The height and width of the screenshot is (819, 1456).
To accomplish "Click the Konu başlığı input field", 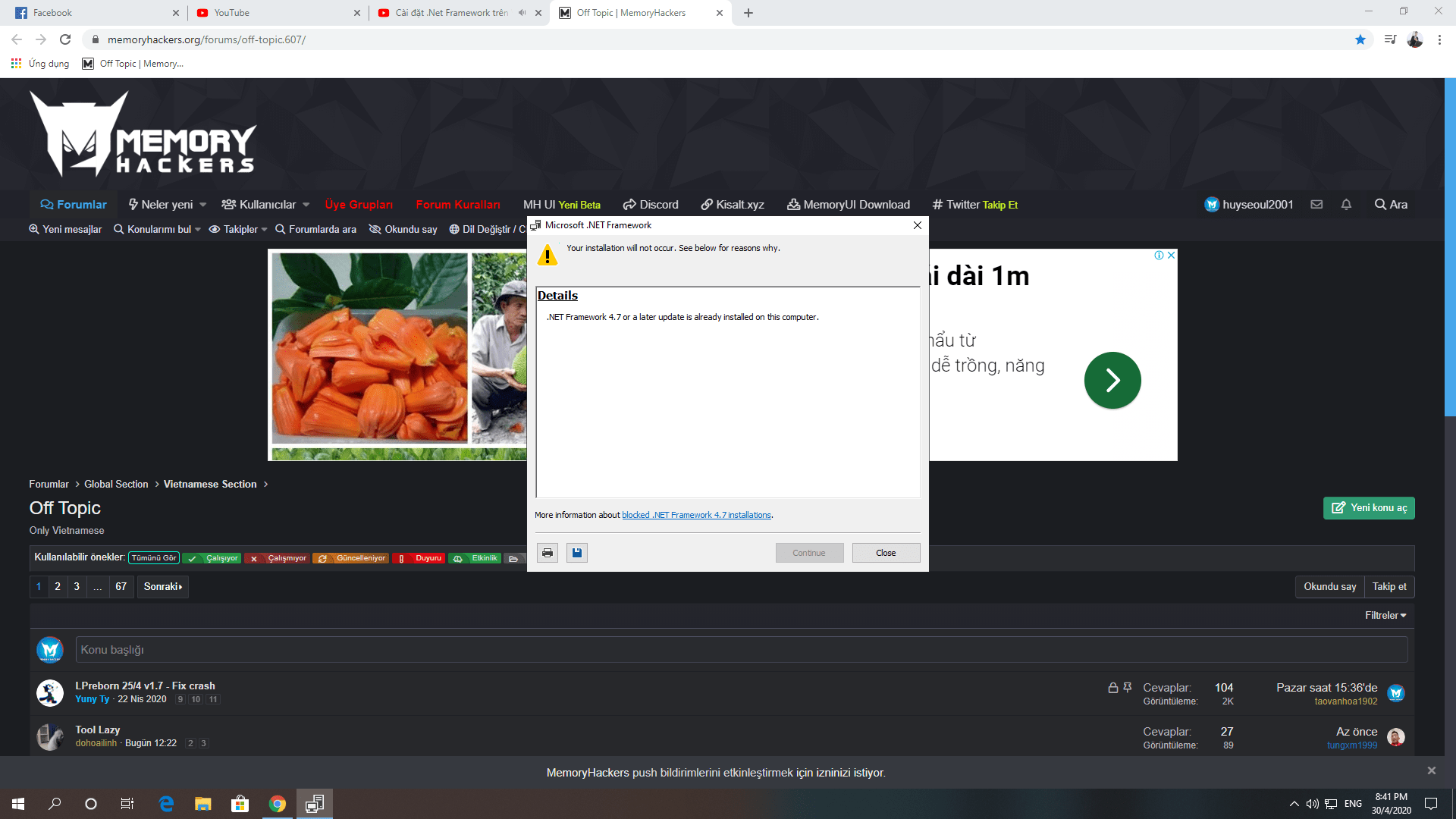I will (742, 650).
